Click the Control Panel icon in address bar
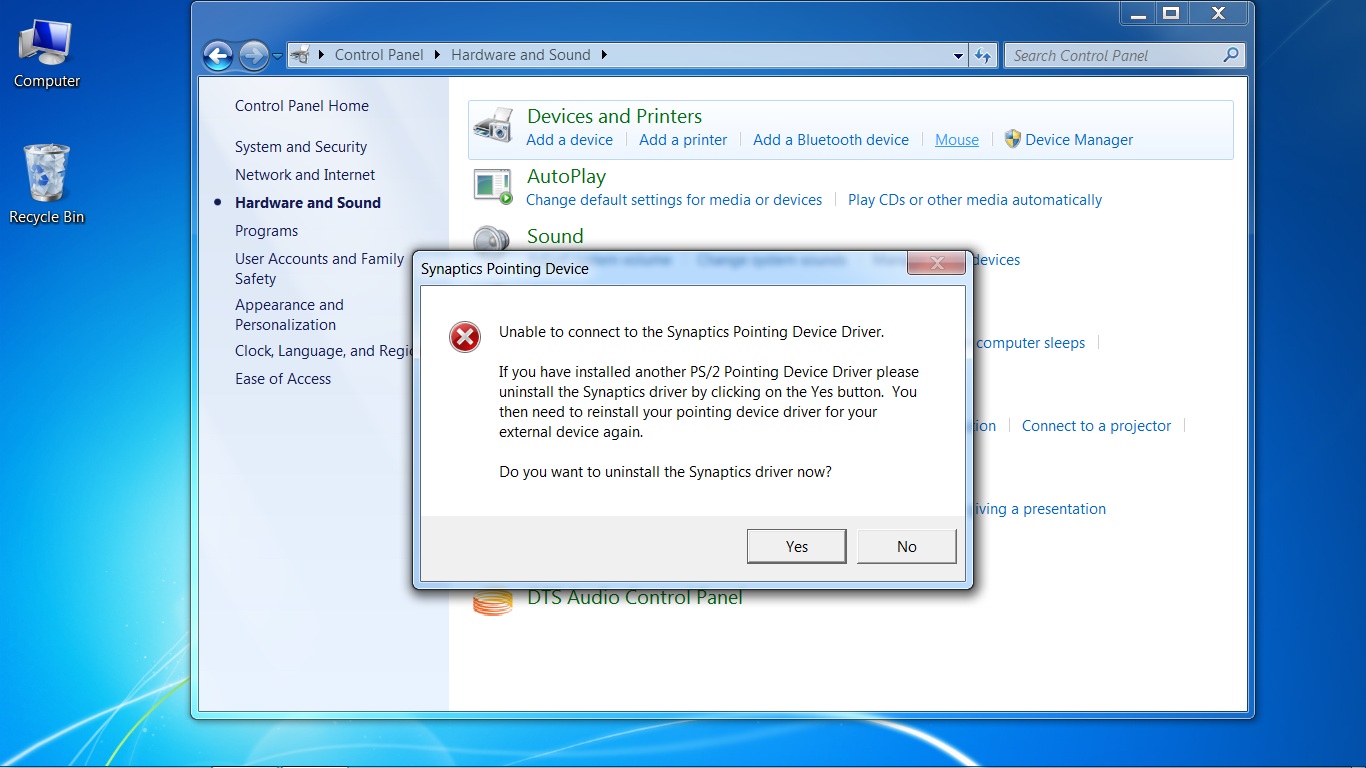 click(x=299, y=55)
